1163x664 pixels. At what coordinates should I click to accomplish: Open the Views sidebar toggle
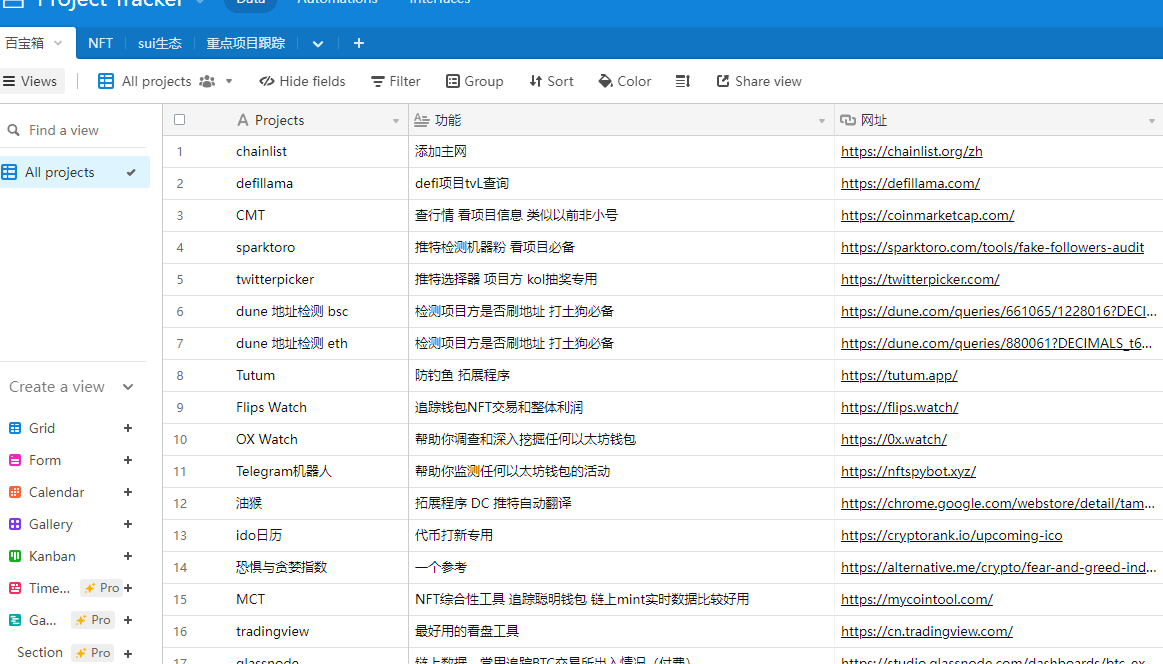pos(30,81)
